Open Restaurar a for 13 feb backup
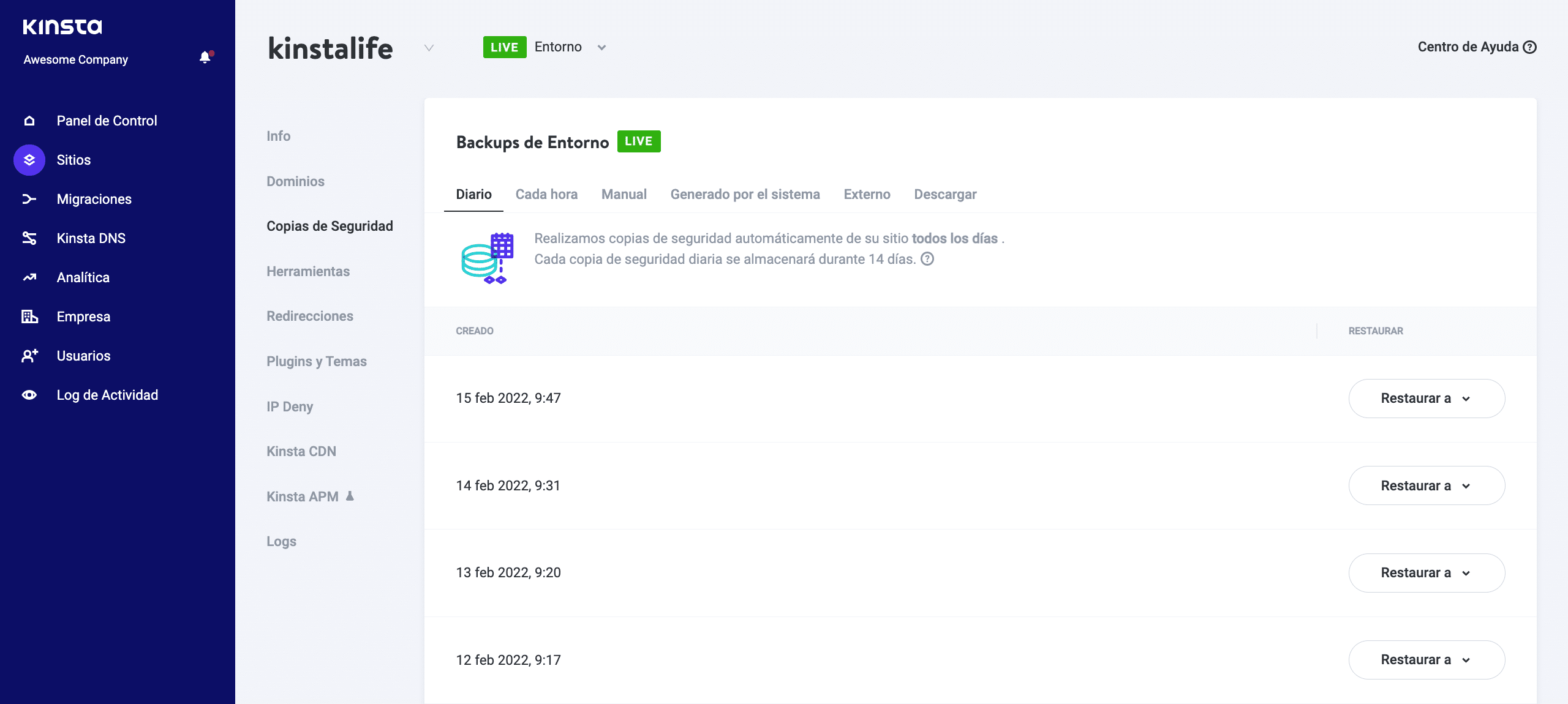Image resolution: width=1568 pixels, height=704 pixels. (1426, 573)
